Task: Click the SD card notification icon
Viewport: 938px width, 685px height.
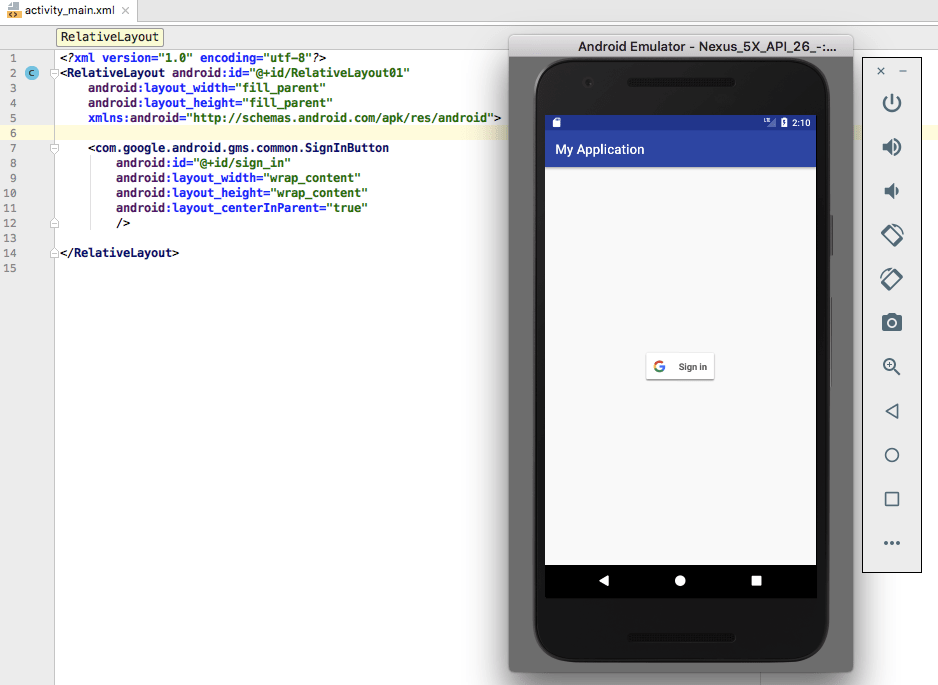Action: [556, 123]
